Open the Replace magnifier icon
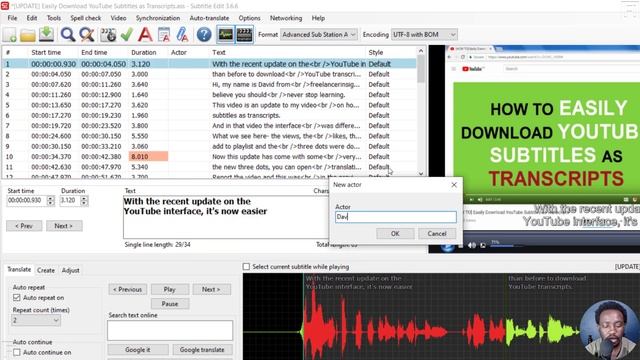 [x=87, y=35]
